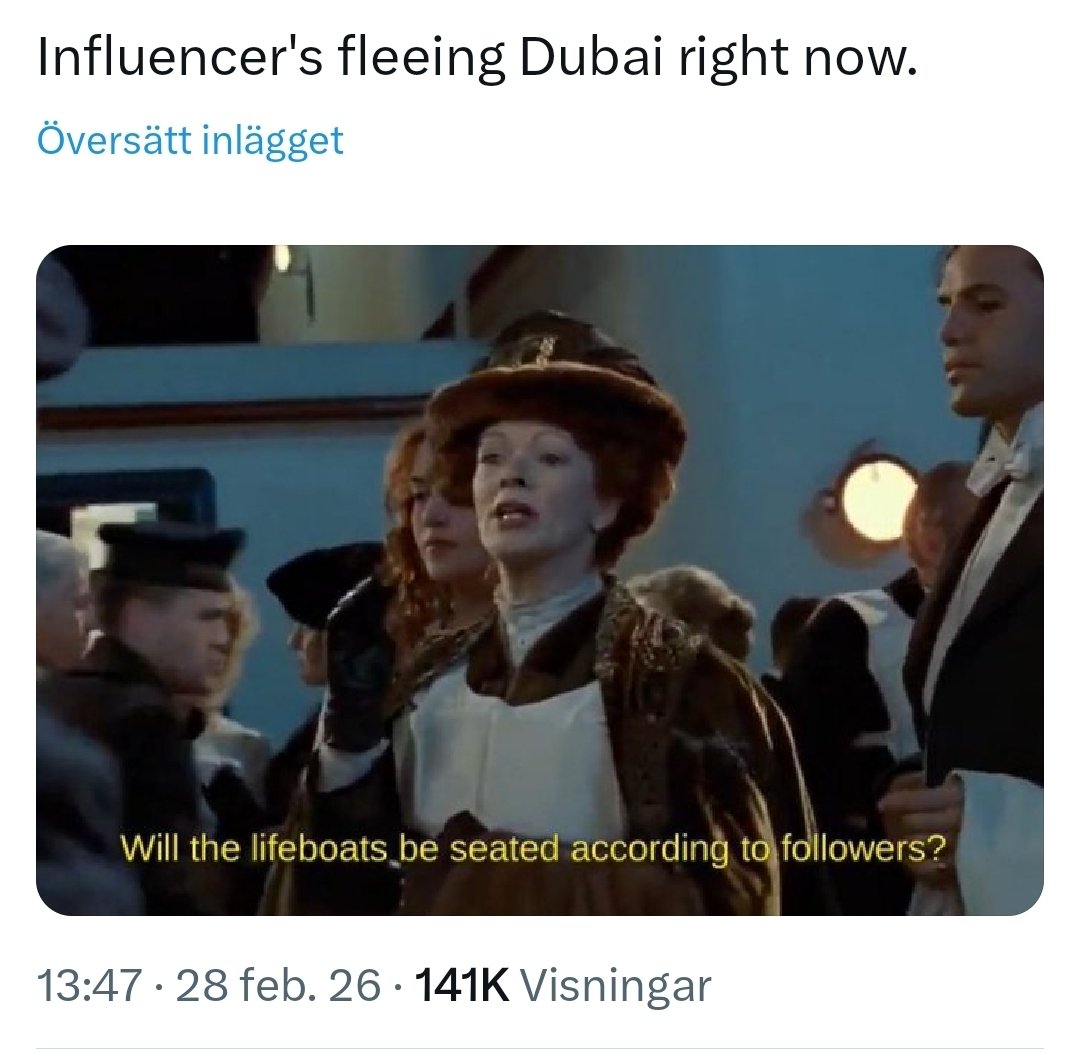
Task: Click the bold 141K view count number
Action: [x=462, y=986]
